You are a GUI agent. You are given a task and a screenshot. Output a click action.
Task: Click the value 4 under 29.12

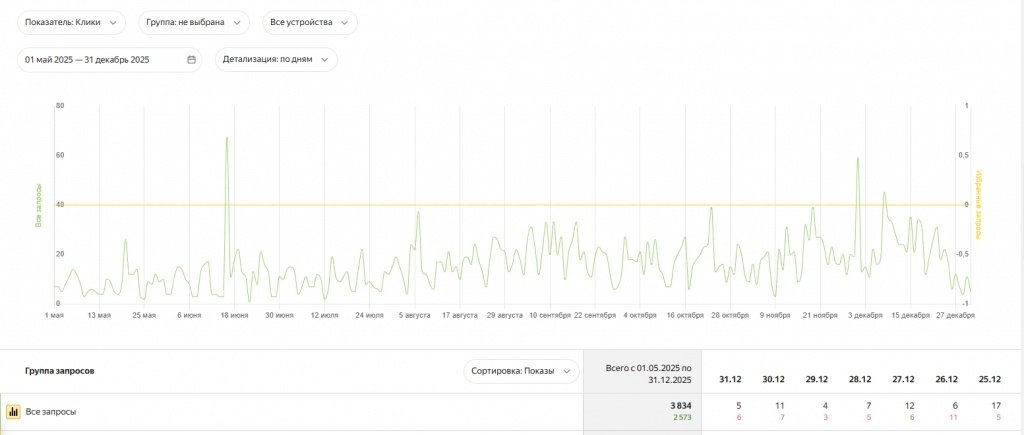tap(825, 406)
